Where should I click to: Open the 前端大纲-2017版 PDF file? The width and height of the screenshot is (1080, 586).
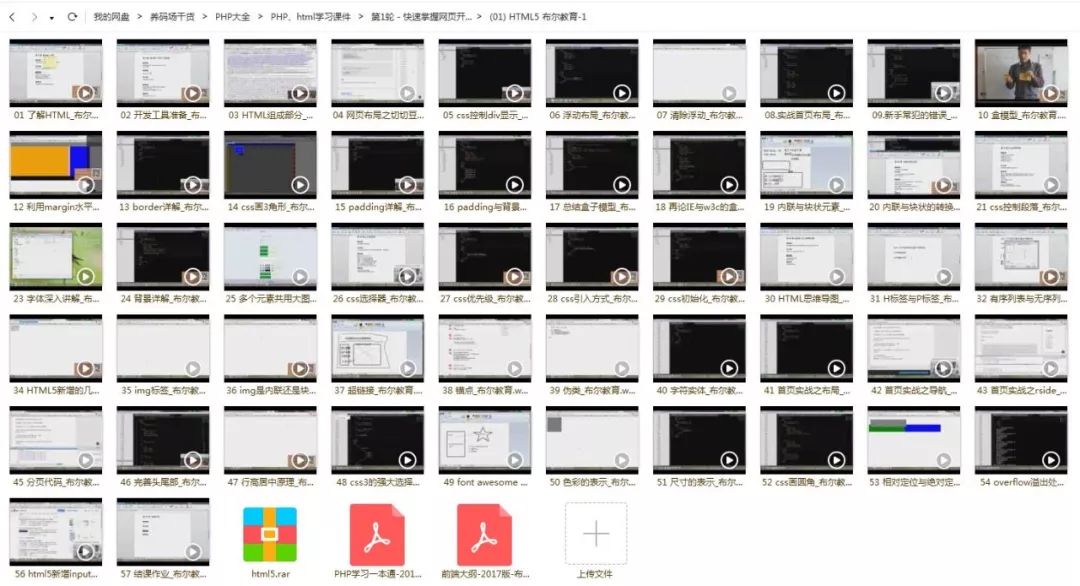(484, 535)
